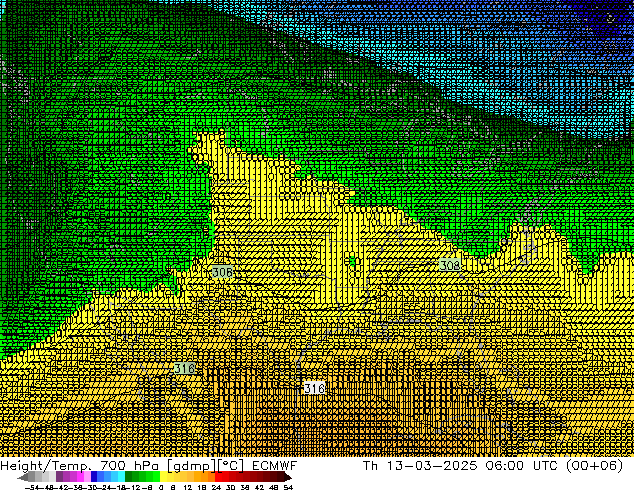Screen dimensions: 634x490
Task: Pick the darkest green colorbar swatch
Action: click(129, 477)
